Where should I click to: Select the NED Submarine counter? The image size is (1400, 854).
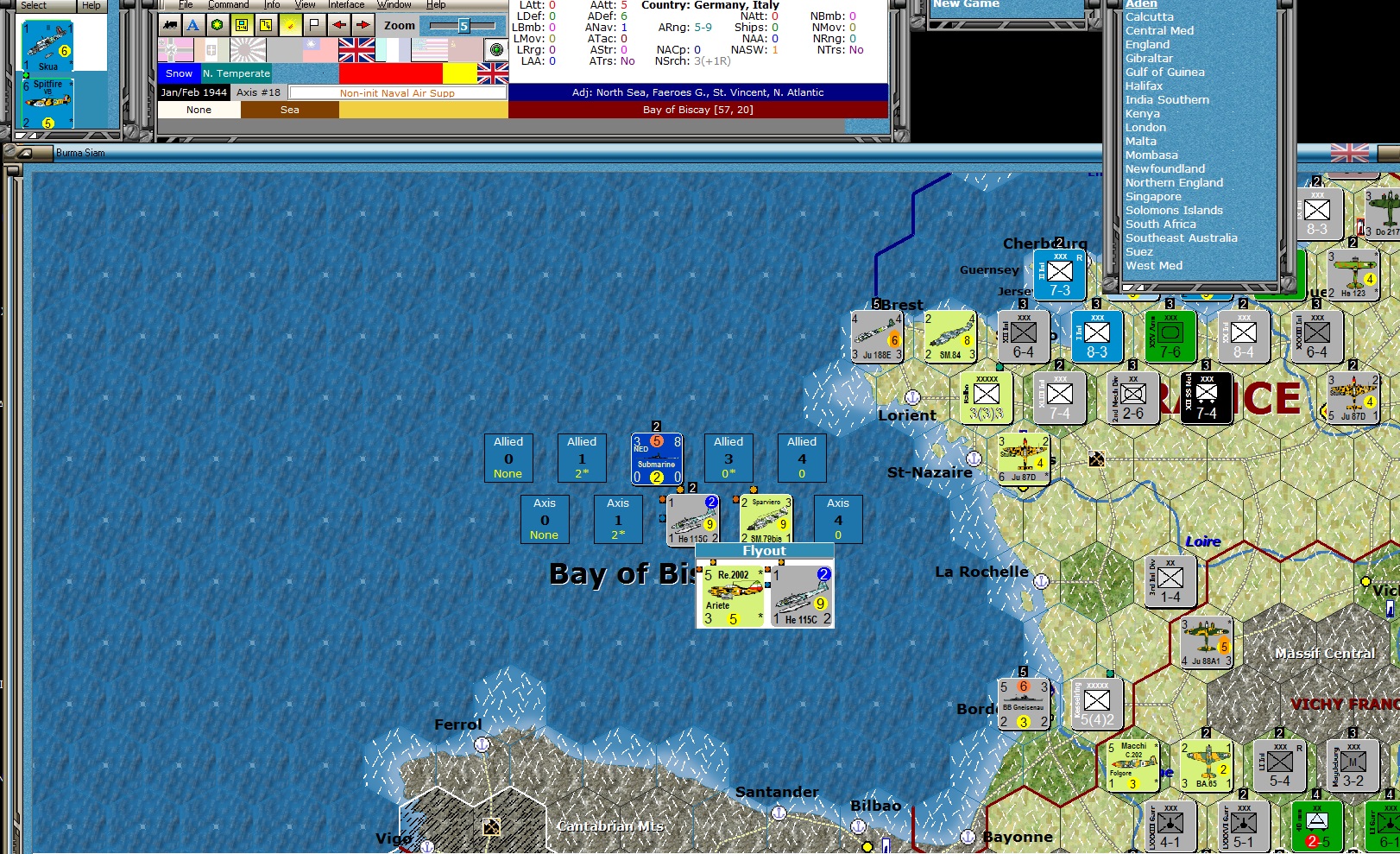tap(657, 459)
